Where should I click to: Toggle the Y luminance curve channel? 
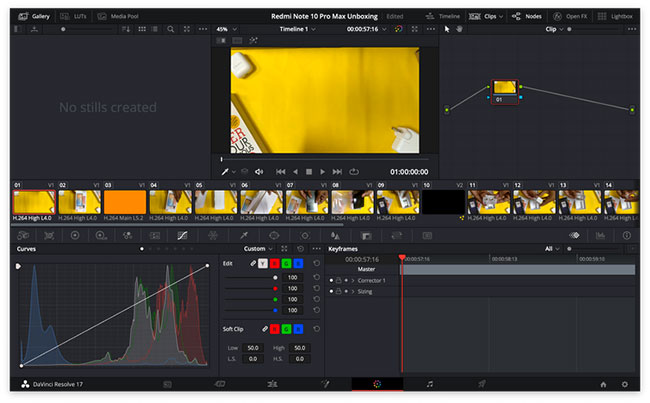pyautogui.click(x=263, y=264)
